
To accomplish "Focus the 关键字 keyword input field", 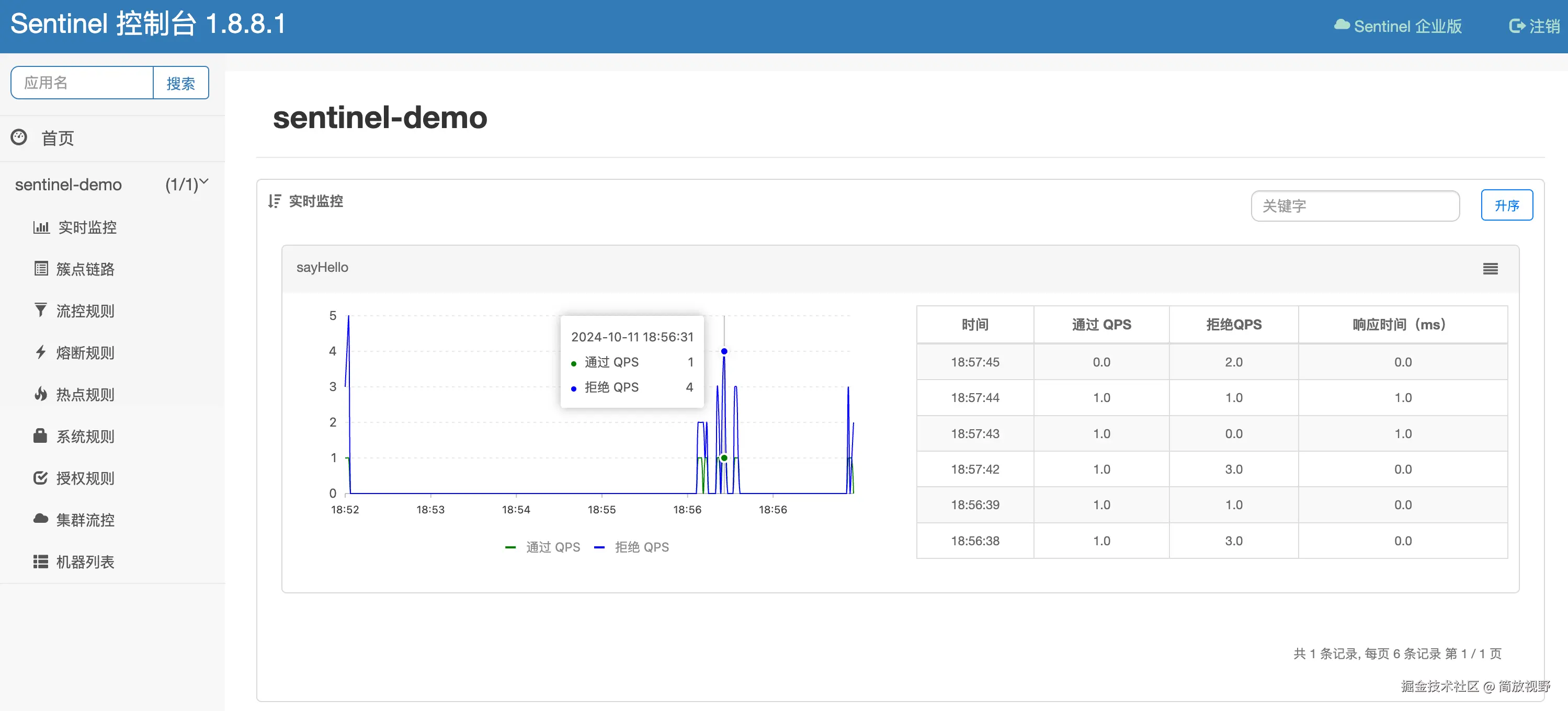I will [x=1355, y=206].
